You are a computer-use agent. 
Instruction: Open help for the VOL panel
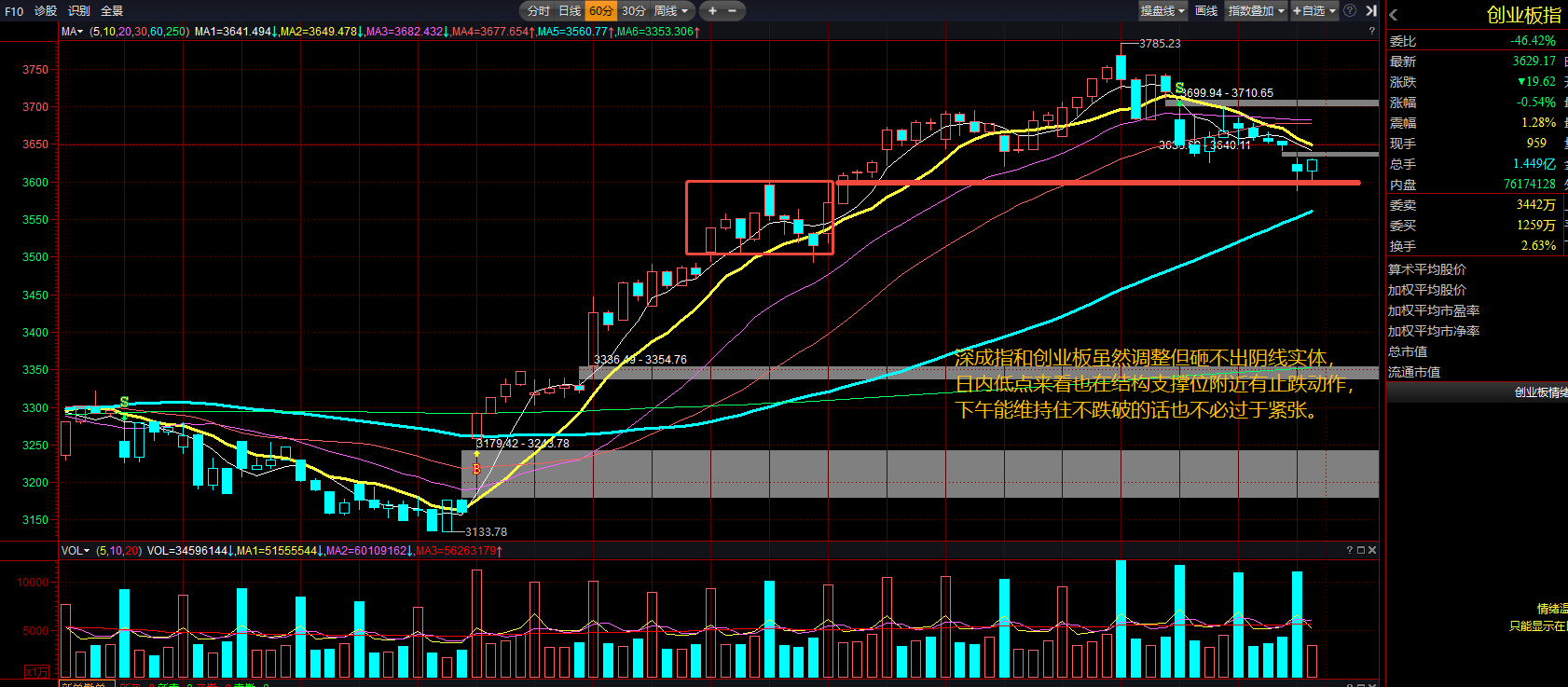click(1349, 550)
